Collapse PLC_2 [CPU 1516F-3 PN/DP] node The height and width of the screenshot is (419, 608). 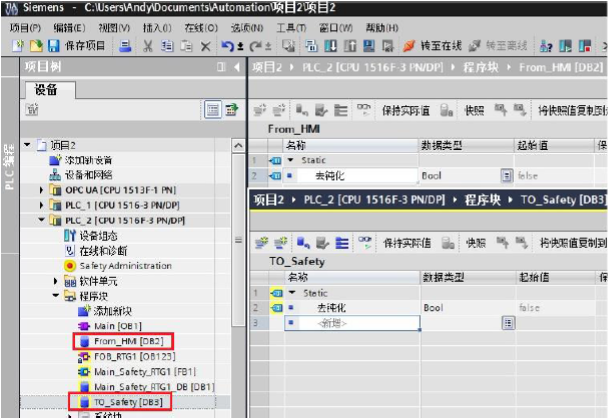[x=41, y=220]
